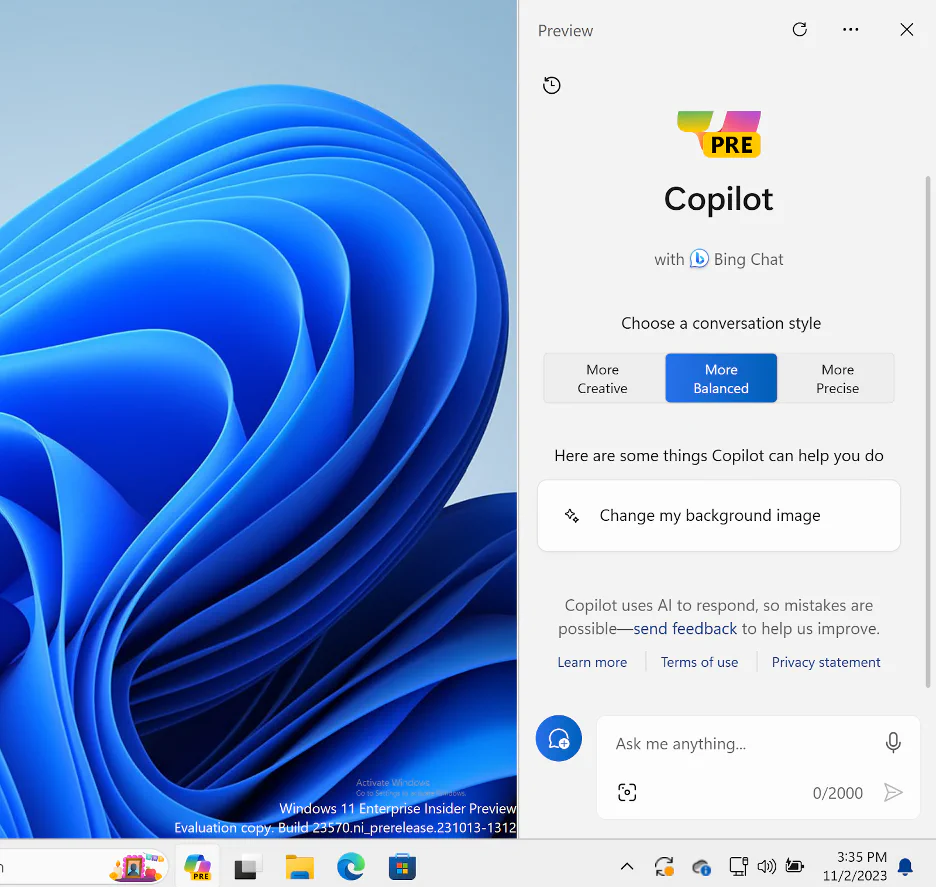Screen dimensions: 936x888
Task: Add a screenshot using the capture icon
Action: tap(626, 792)
